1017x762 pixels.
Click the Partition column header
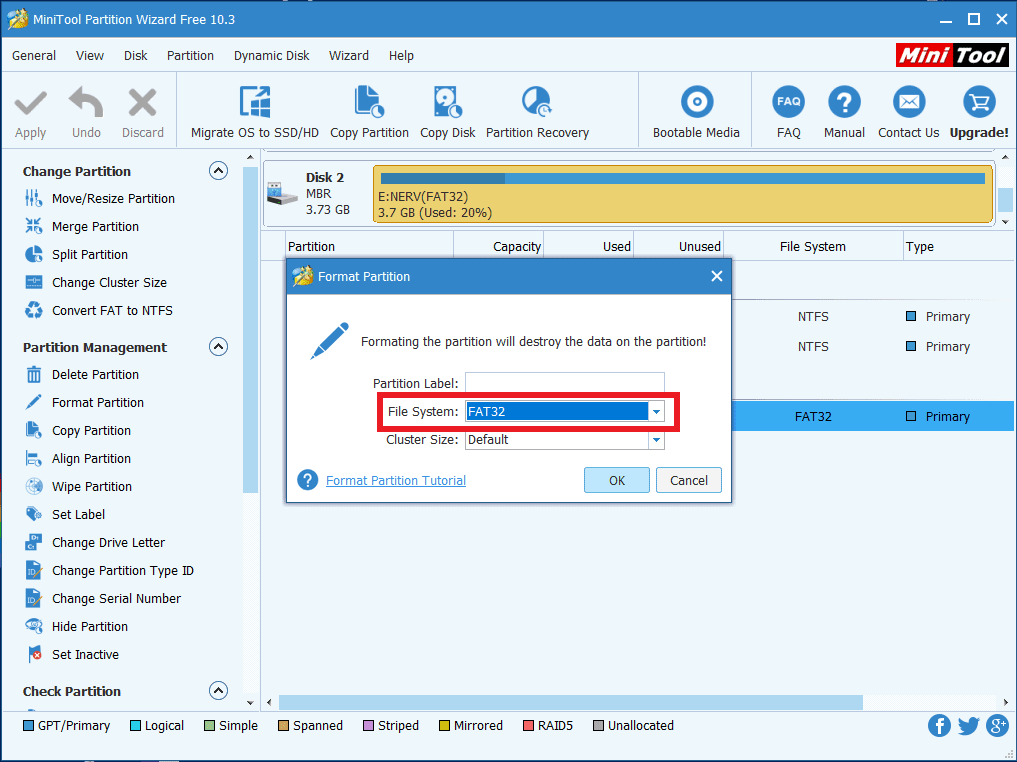point(370,246)
